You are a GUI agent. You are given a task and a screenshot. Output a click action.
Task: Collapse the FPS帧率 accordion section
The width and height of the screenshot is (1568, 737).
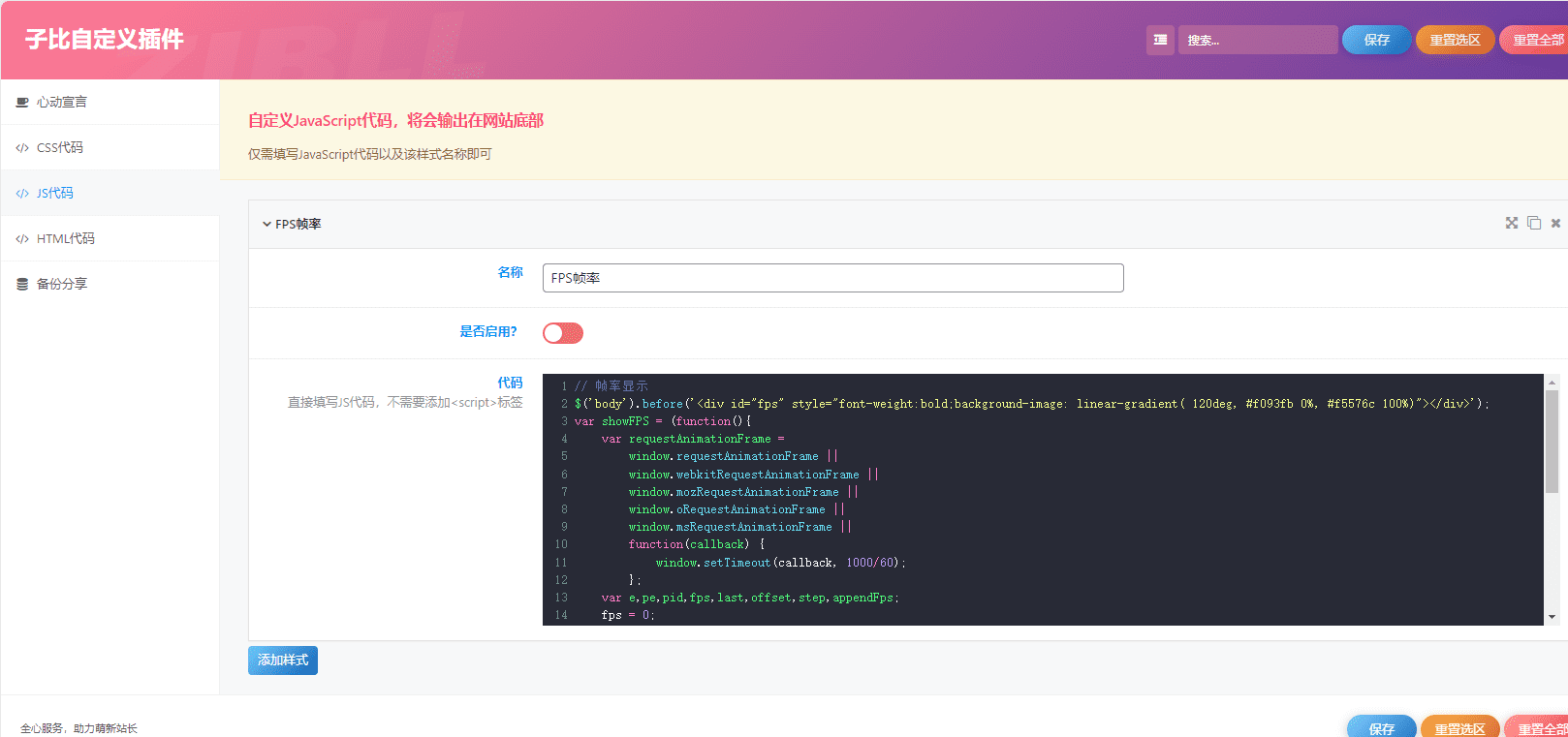click(267, 224)
